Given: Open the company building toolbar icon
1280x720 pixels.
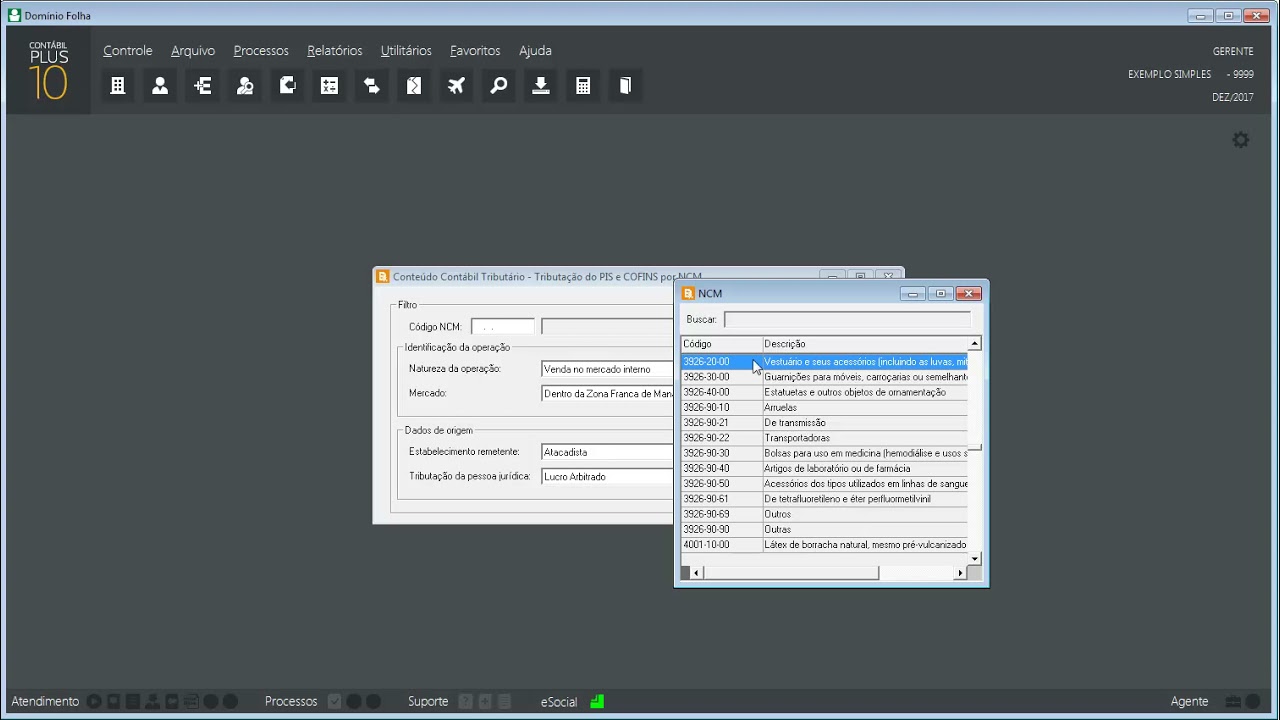Looking at the screenshot, I should click(118, 86).
